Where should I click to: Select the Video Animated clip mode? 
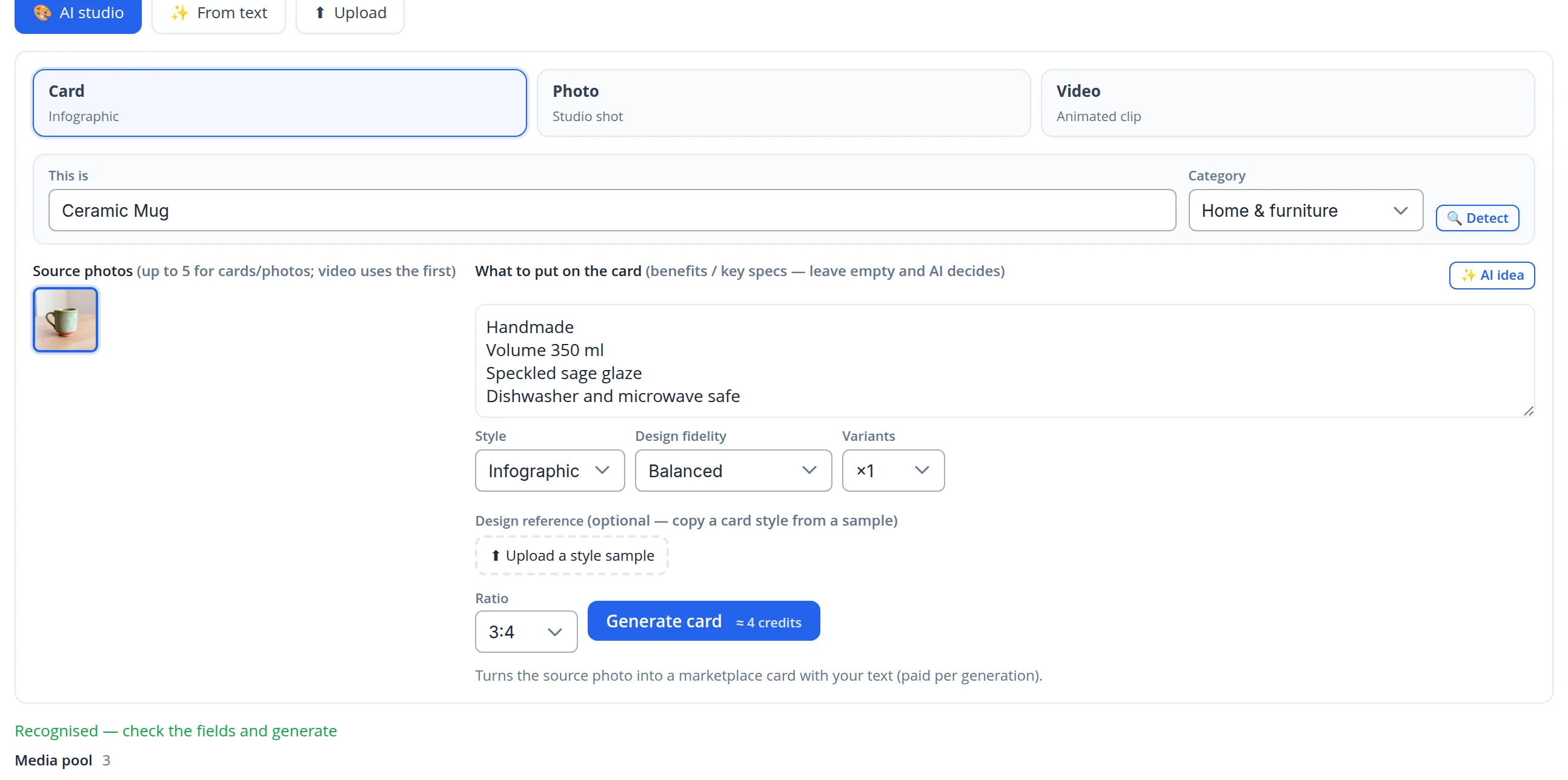[1287, 103]
